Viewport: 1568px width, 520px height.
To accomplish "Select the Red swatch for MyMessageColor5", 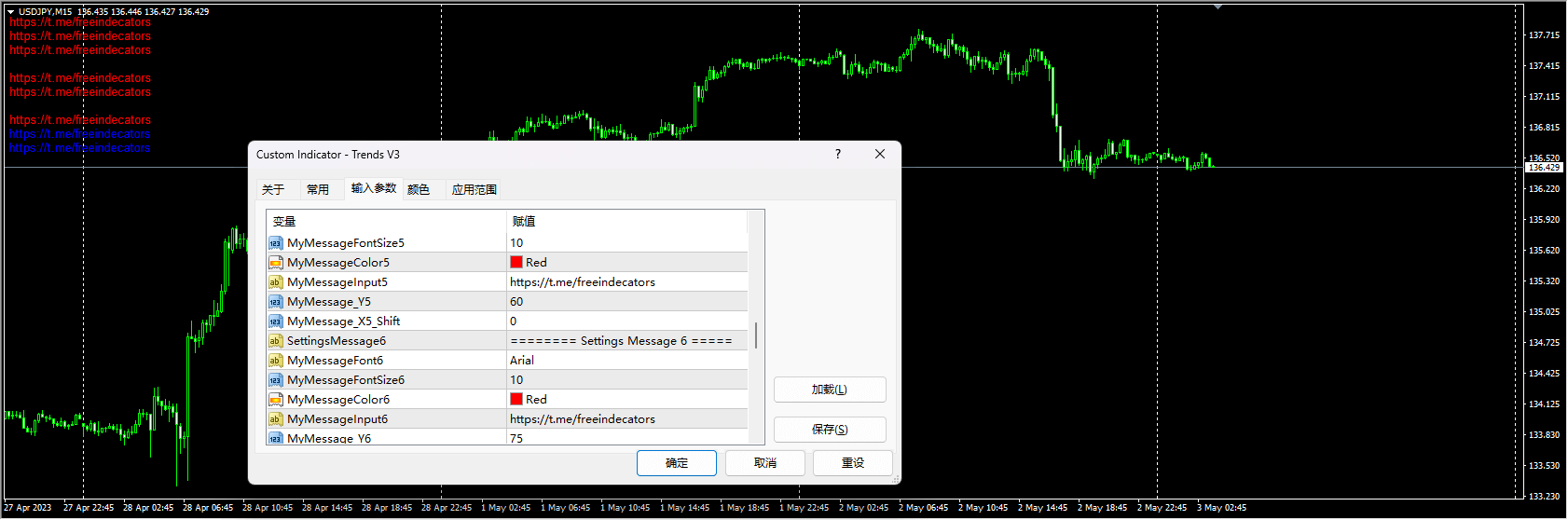I will (x=516, y=263).
